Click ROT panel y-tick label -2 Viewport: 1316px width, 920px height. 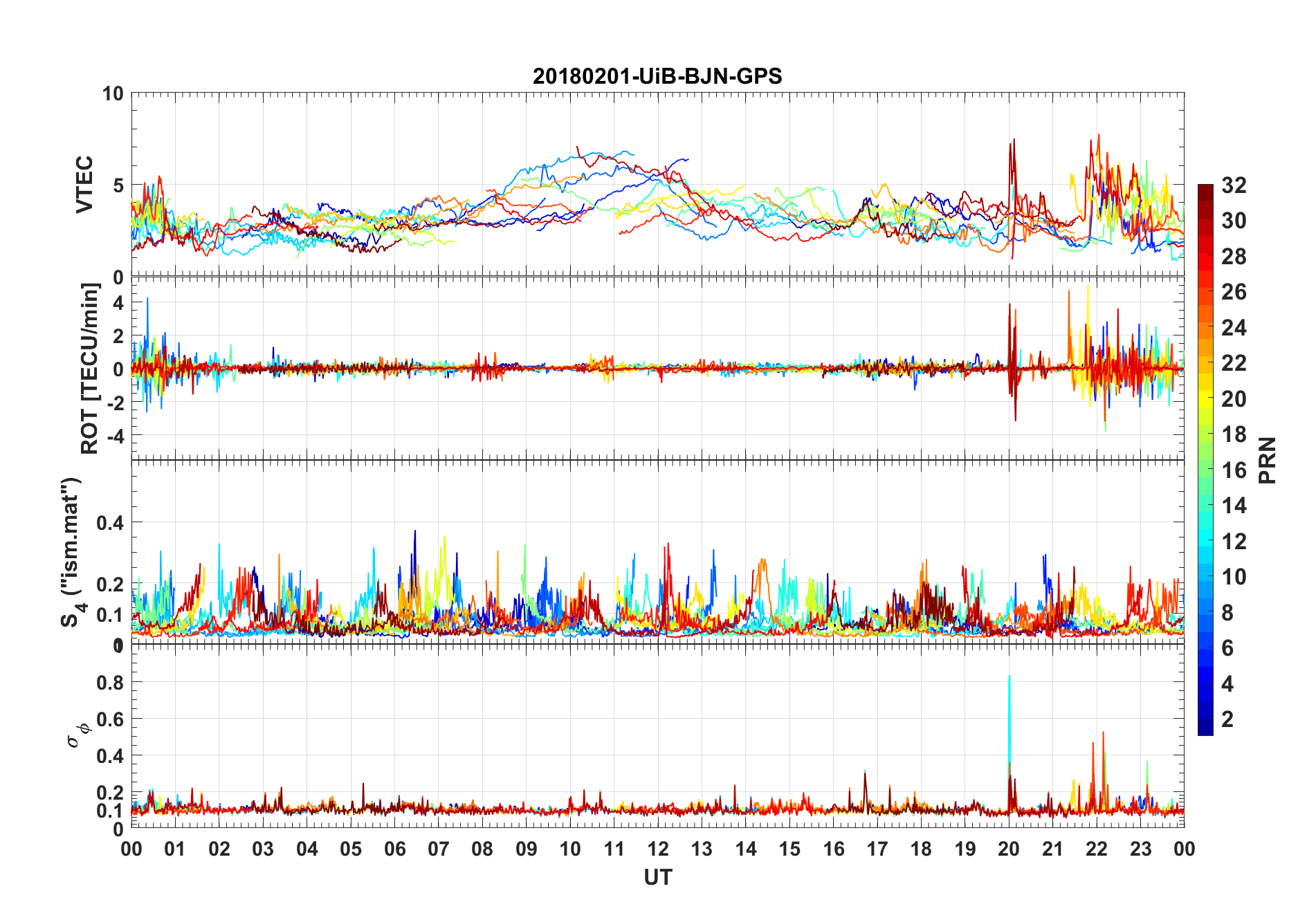[x=116, y=403]
